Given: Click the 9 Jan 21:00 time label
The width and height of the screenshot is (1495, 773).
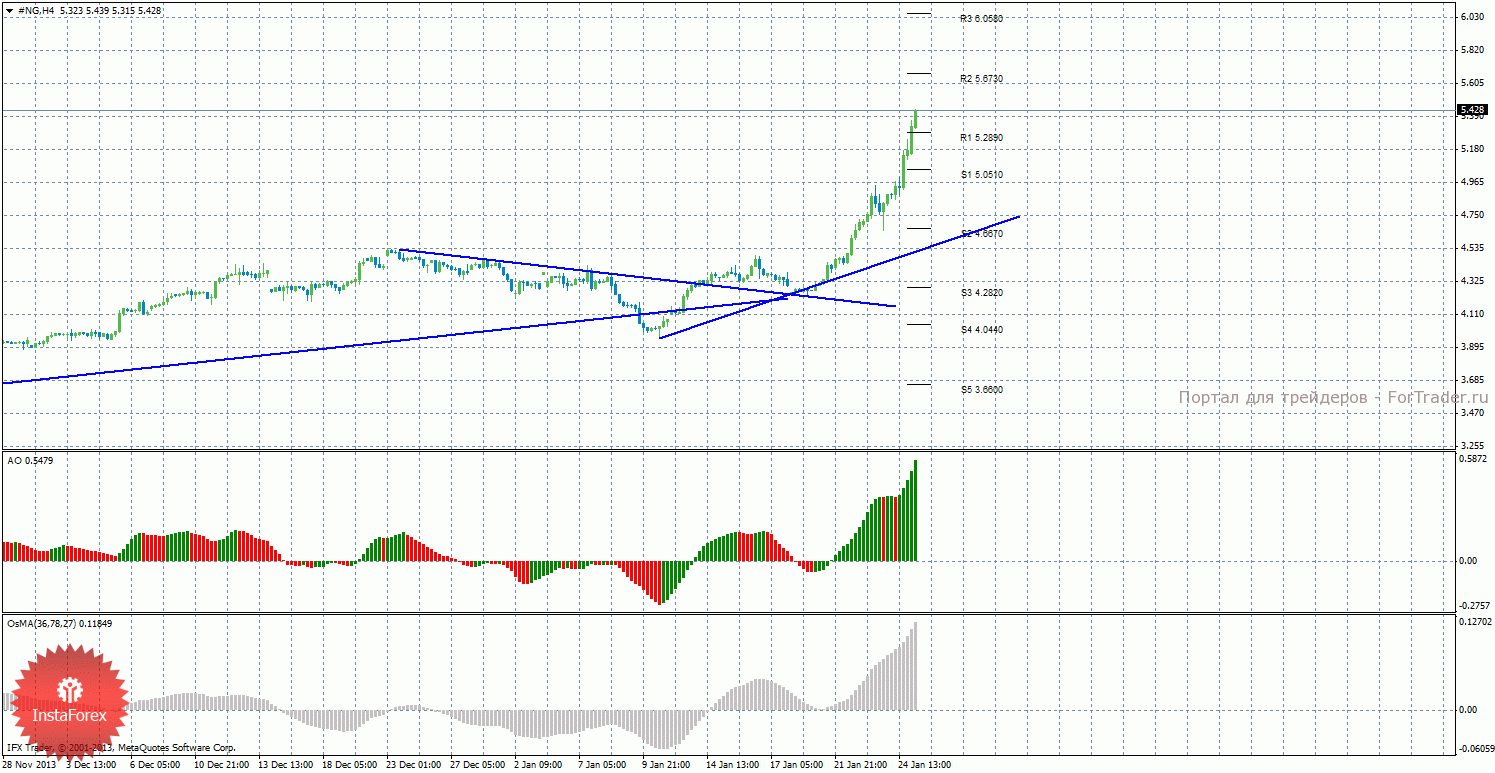Looking at the screenshot, I should click(x=667, y=765).
